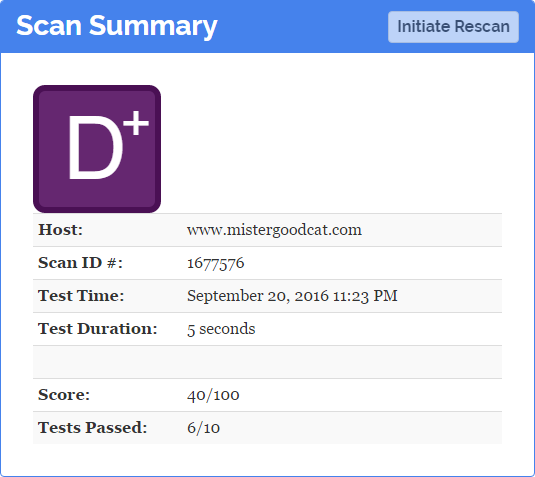Viewport: 535px width, 477px height.
Task: Select the September 20, 2016 11:23 PM timestamp
Action: [292, 296]
